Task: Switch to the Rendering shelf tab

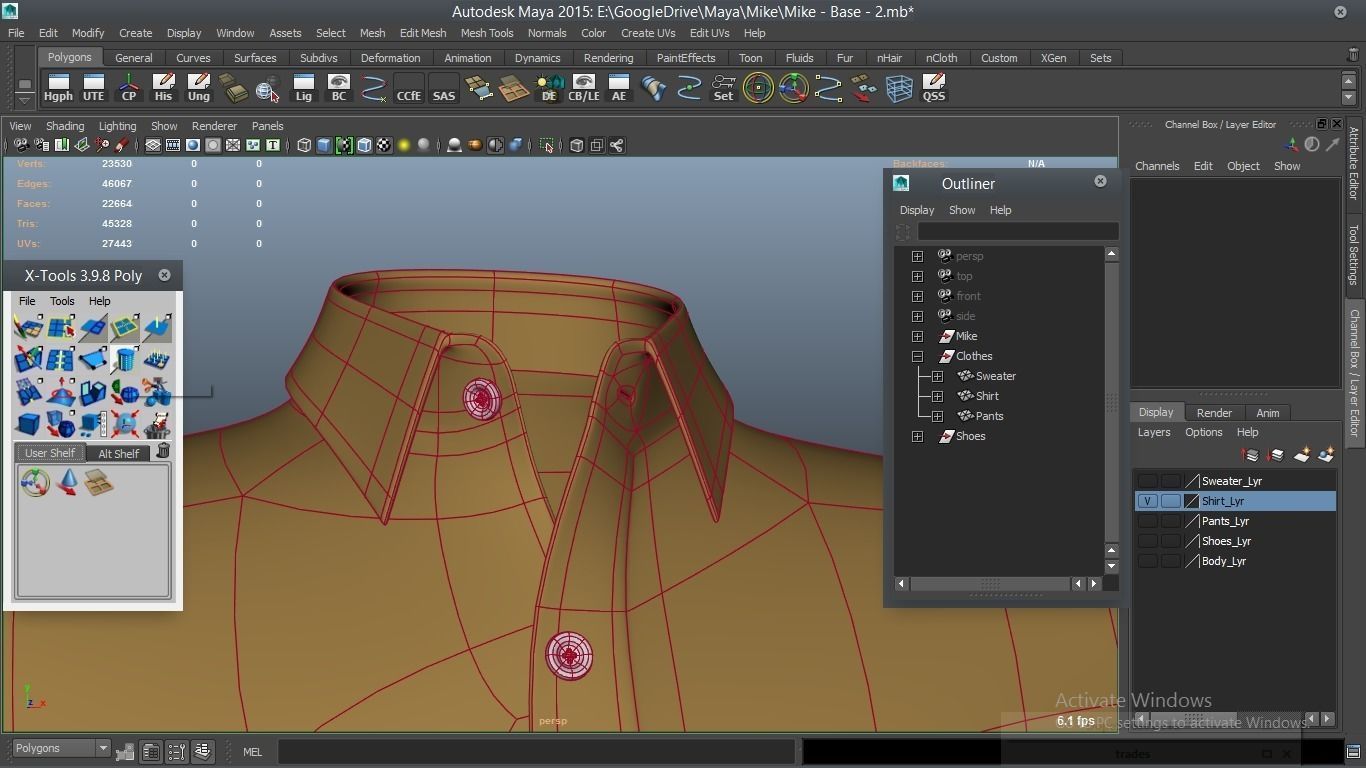Action: point(608,58)
